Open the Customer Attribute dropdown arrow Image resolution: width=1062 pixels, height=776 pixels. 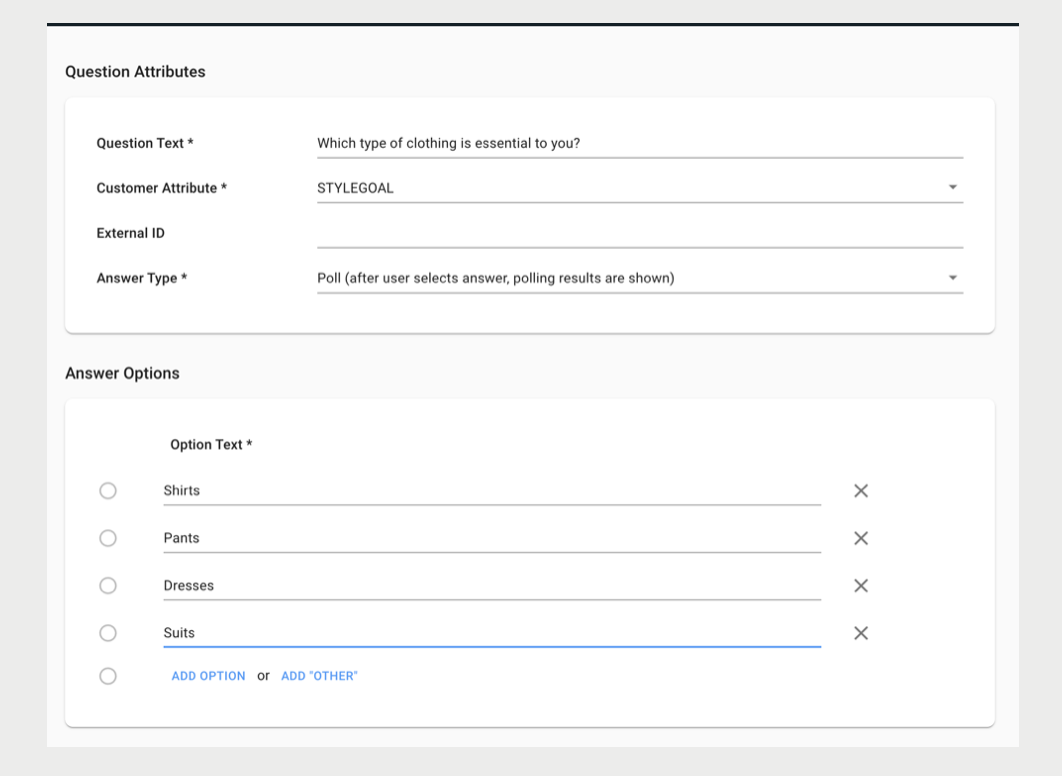point(952,187)
